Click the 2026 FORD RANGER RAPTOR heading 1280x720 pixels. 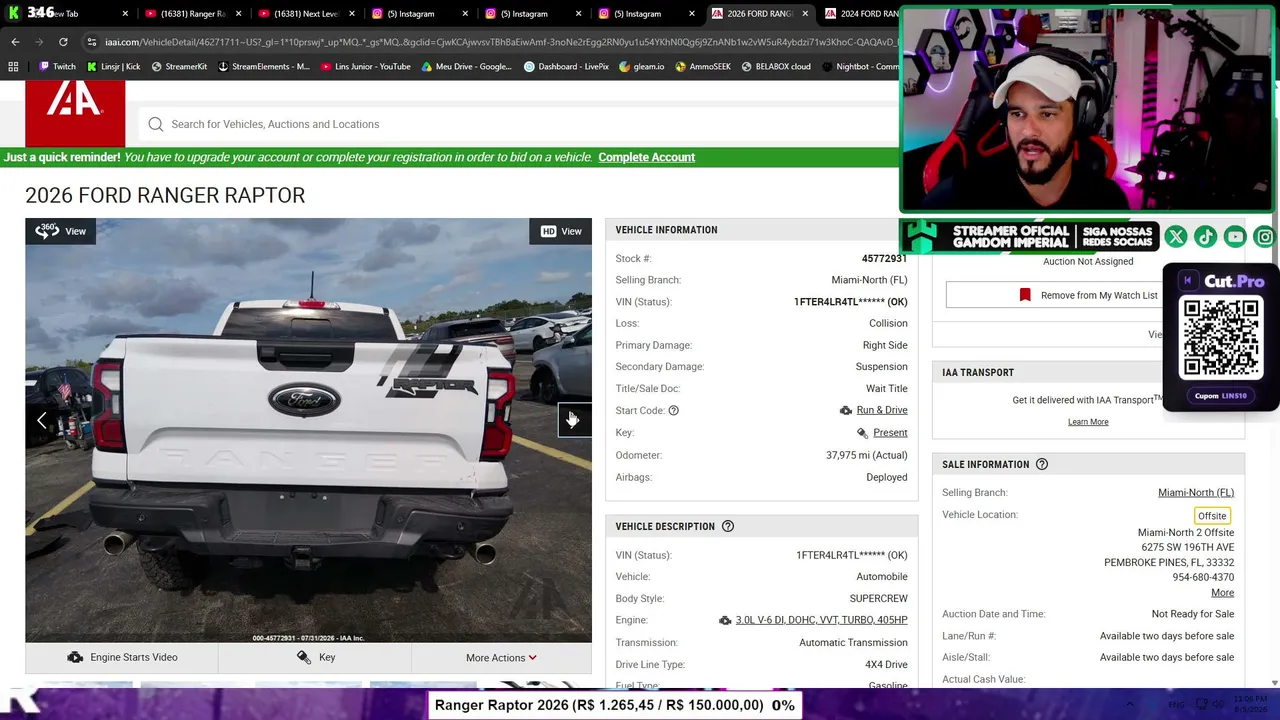(x=165, y=195)
